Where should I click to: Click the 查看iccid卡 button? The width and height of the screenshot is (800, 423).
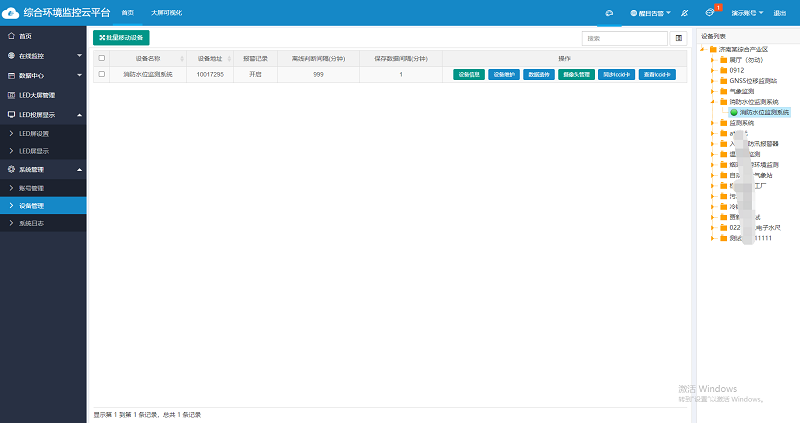point(657,74)
